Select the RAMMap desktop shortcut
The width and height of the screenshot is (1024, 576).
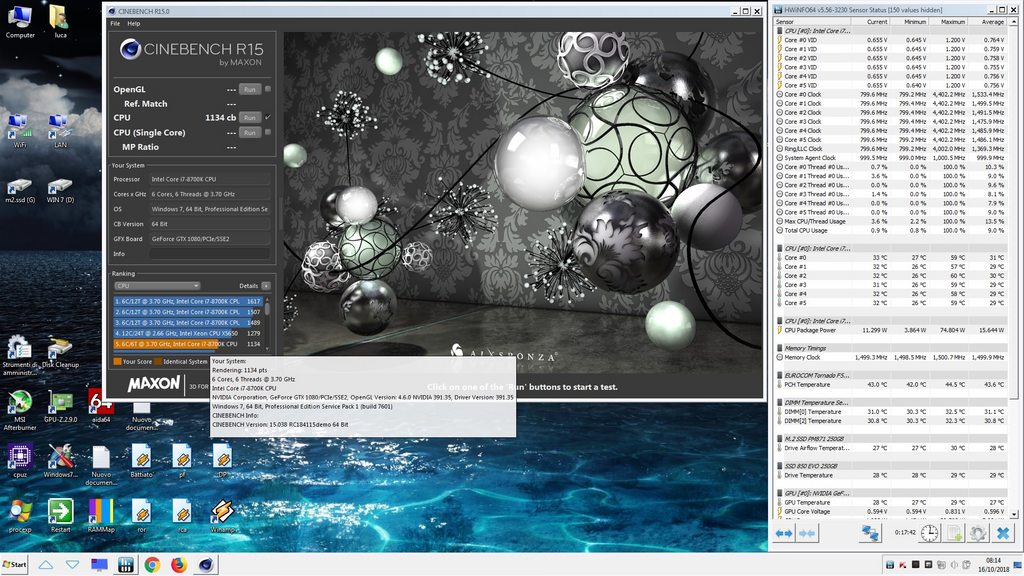coord(101,516)
